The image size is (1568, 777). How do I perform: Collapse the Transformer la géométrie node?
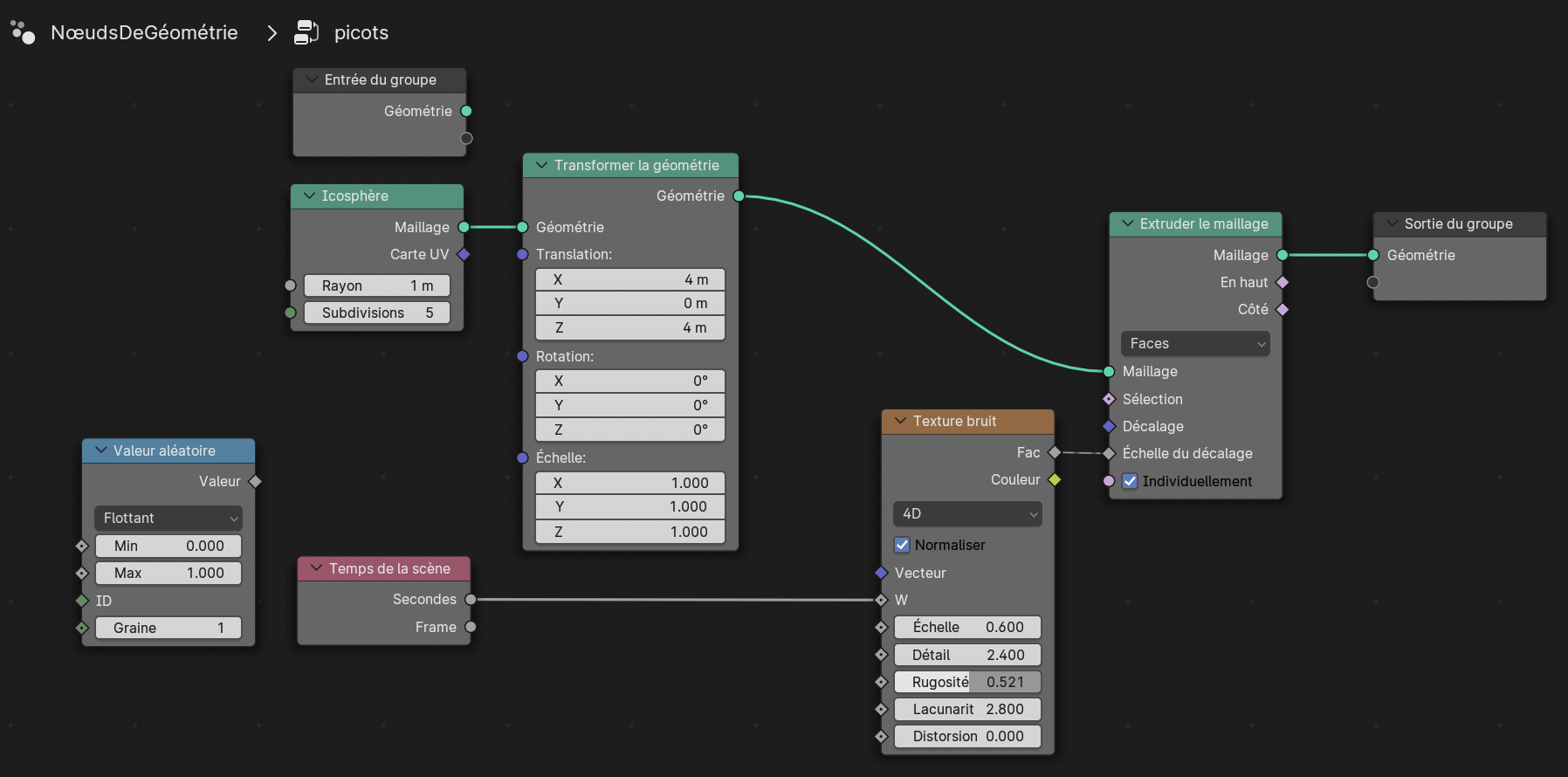click(541, 165)
